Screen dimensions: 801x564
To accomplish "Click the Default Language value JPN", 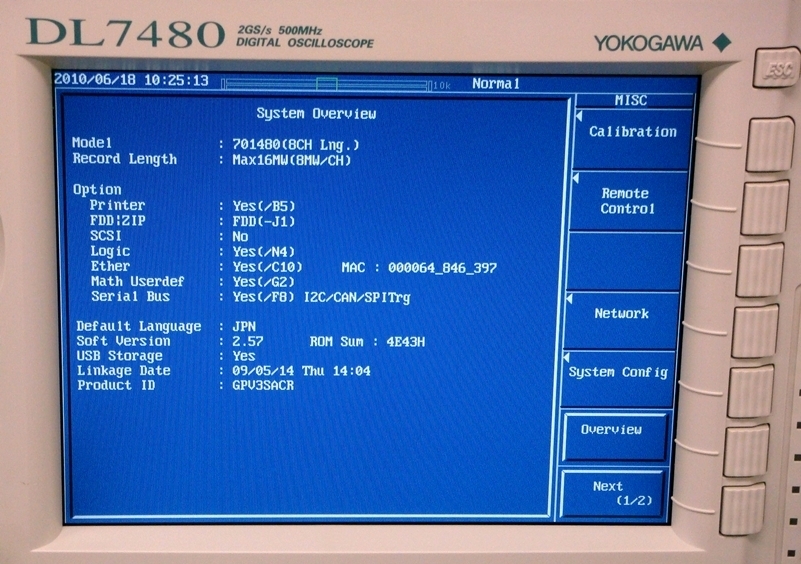I will pyautogui.click(x=244, y=326).
